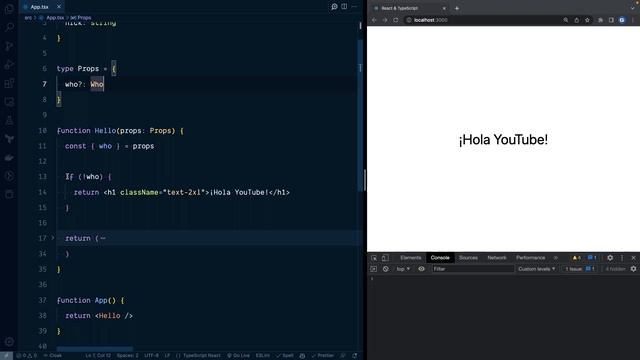Switch to the Console DevTools tab
Image resolution: width=640 pixels, height=360 pixels.
coord(440,258)
